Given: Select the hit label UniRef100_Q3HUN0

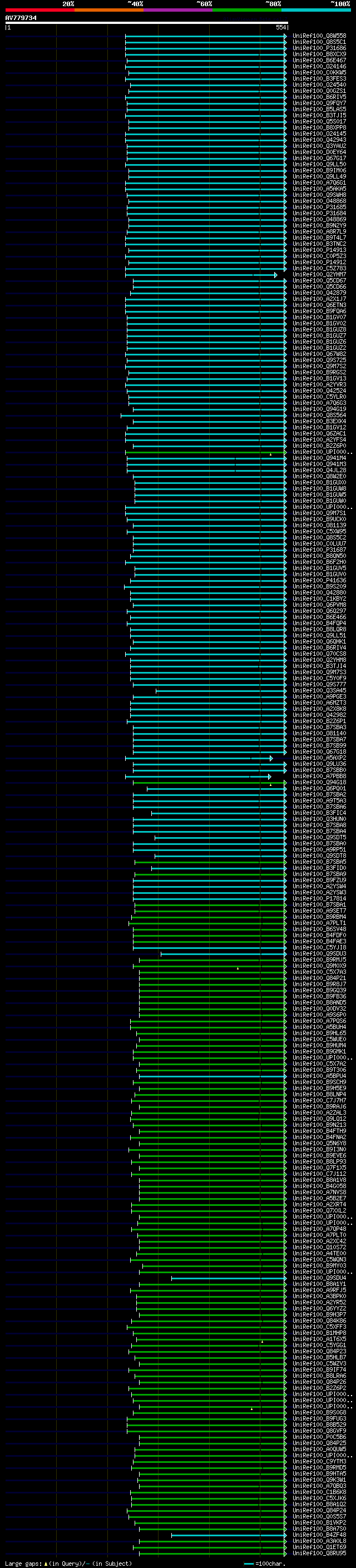Looking at the screenshot, I should (319, 819).
